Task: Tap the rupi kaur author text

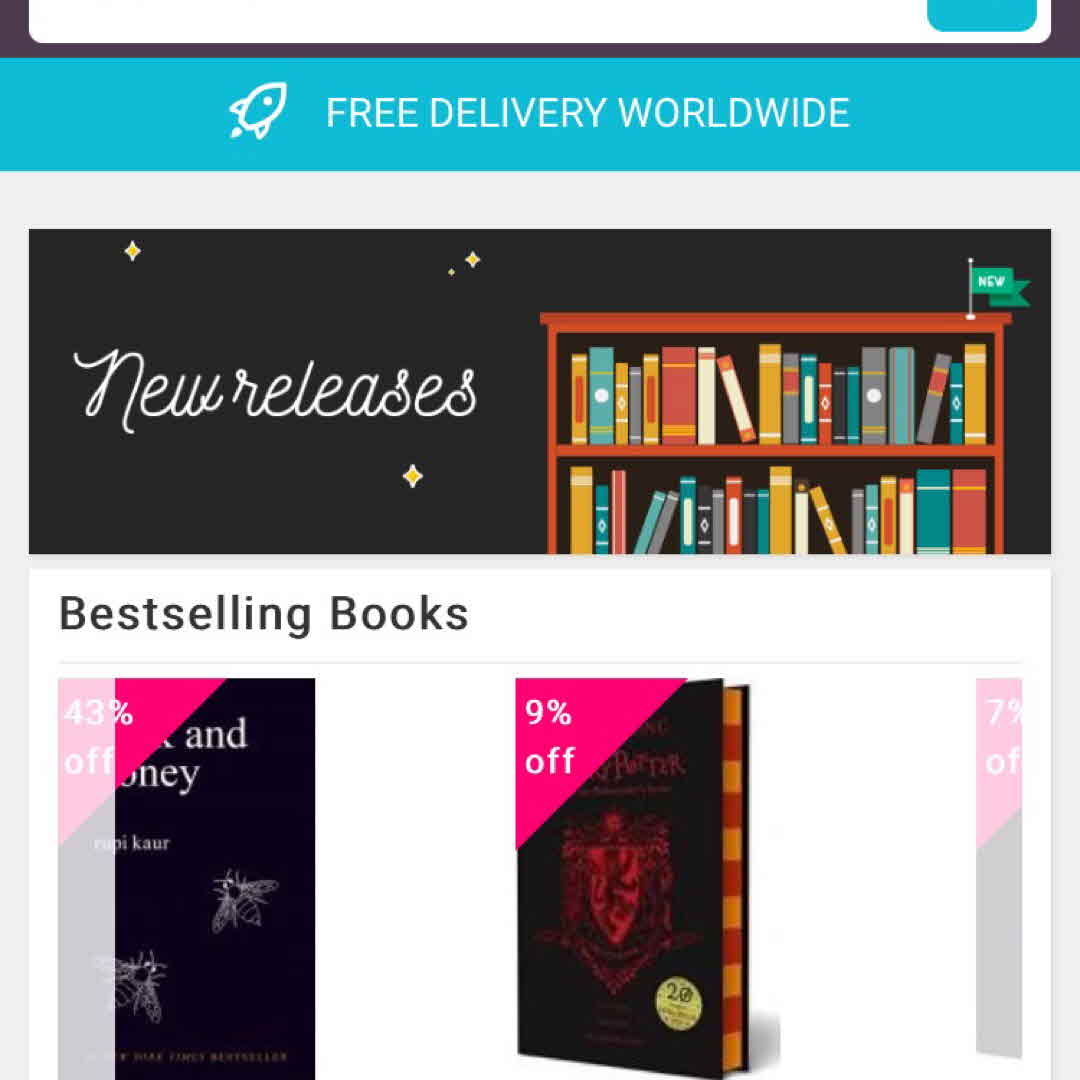Action: pos(132,844)
